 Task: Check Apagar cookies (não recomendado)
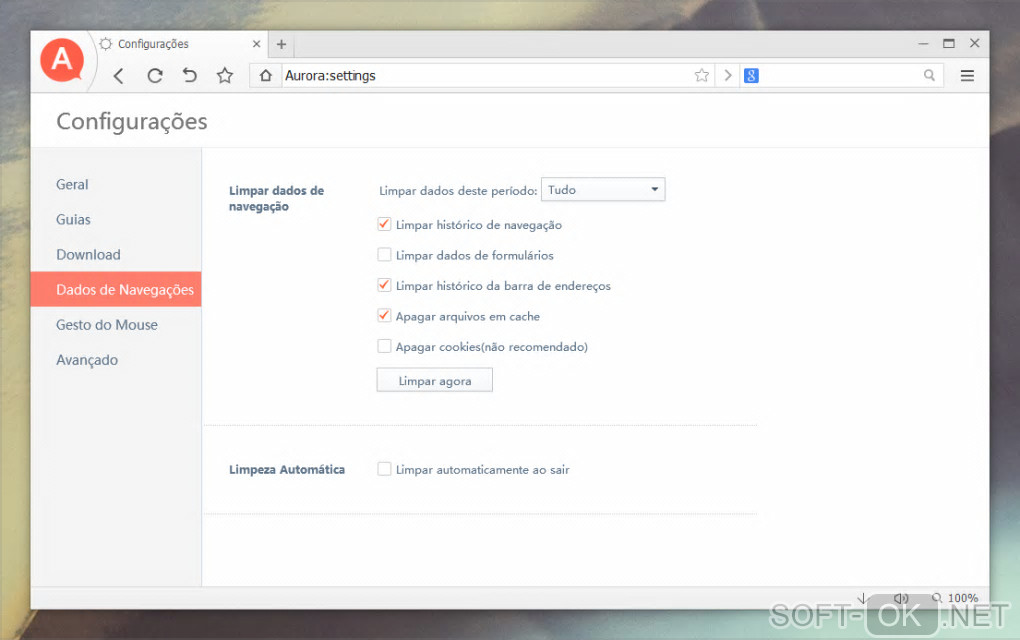point(384,346)
